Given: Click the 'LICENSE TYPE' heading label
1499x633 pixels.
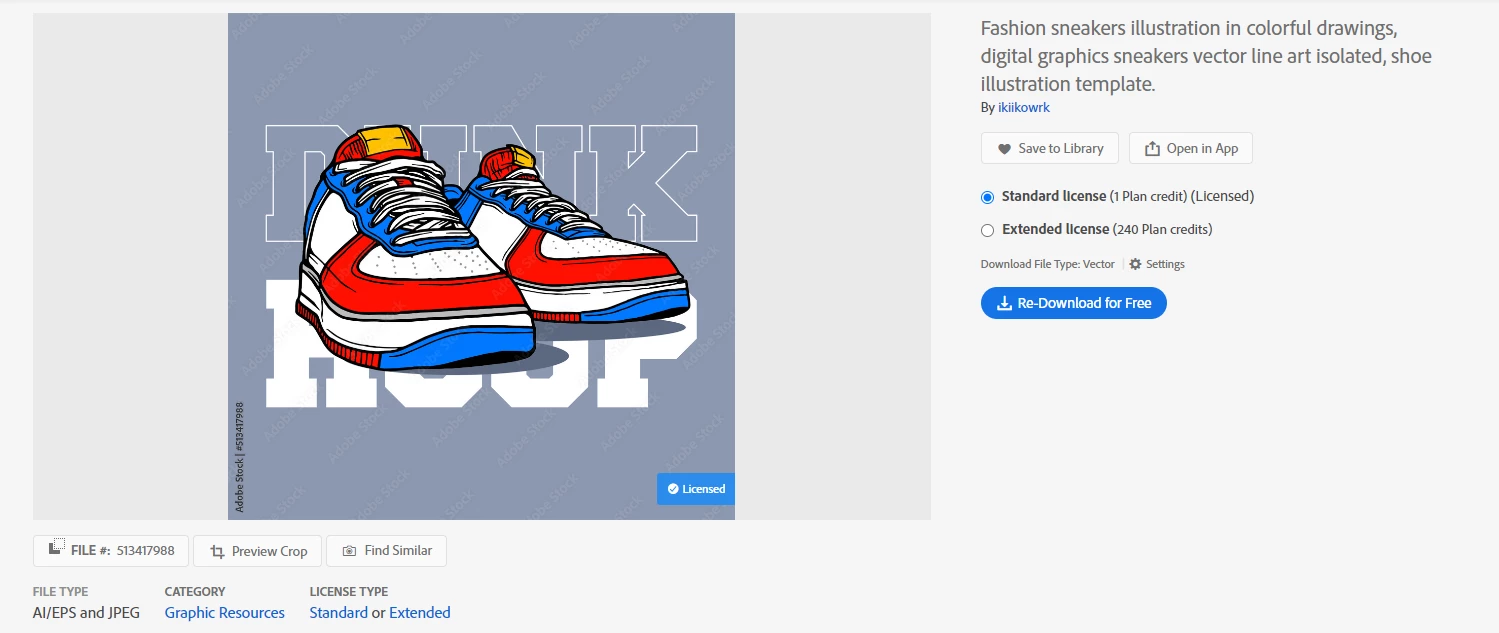Looking at the screenshot, I should [349, 592].
